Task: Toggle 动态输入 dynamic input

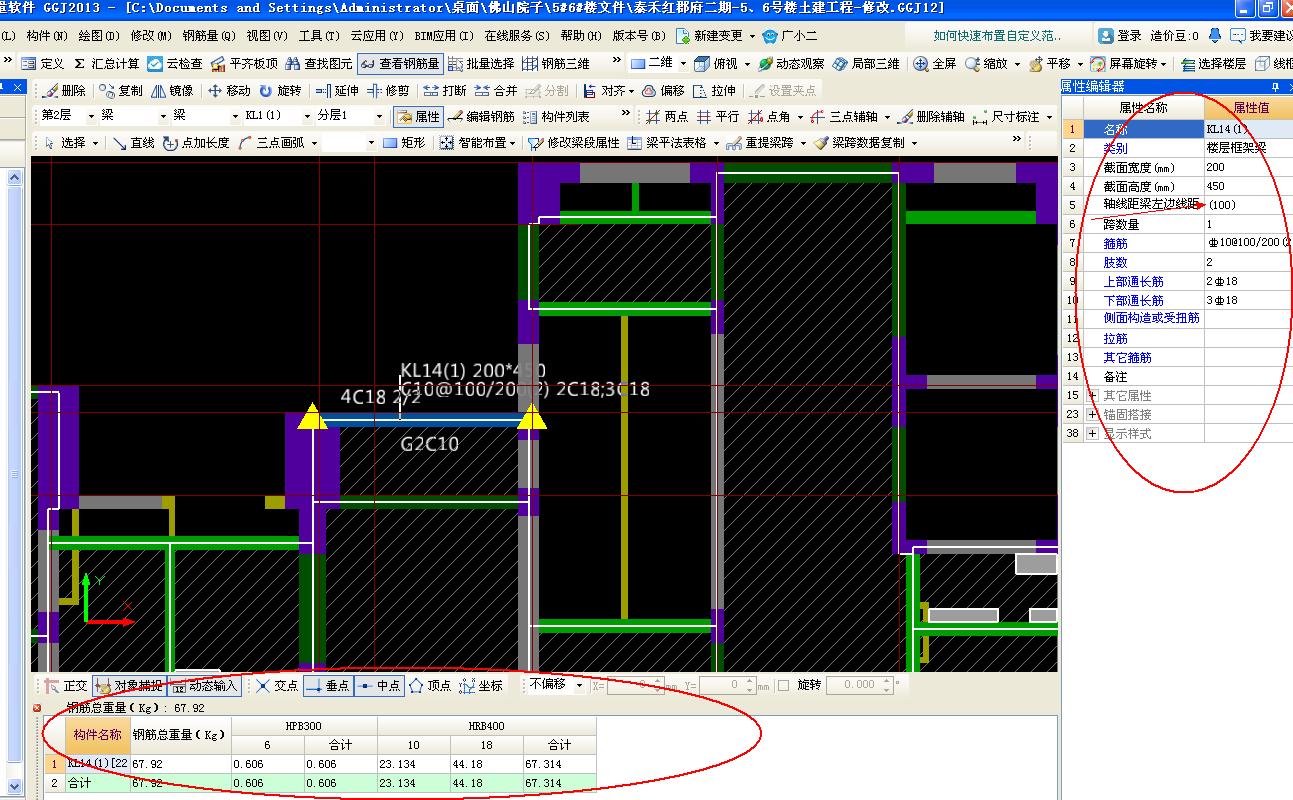Action: coord(205,685)
